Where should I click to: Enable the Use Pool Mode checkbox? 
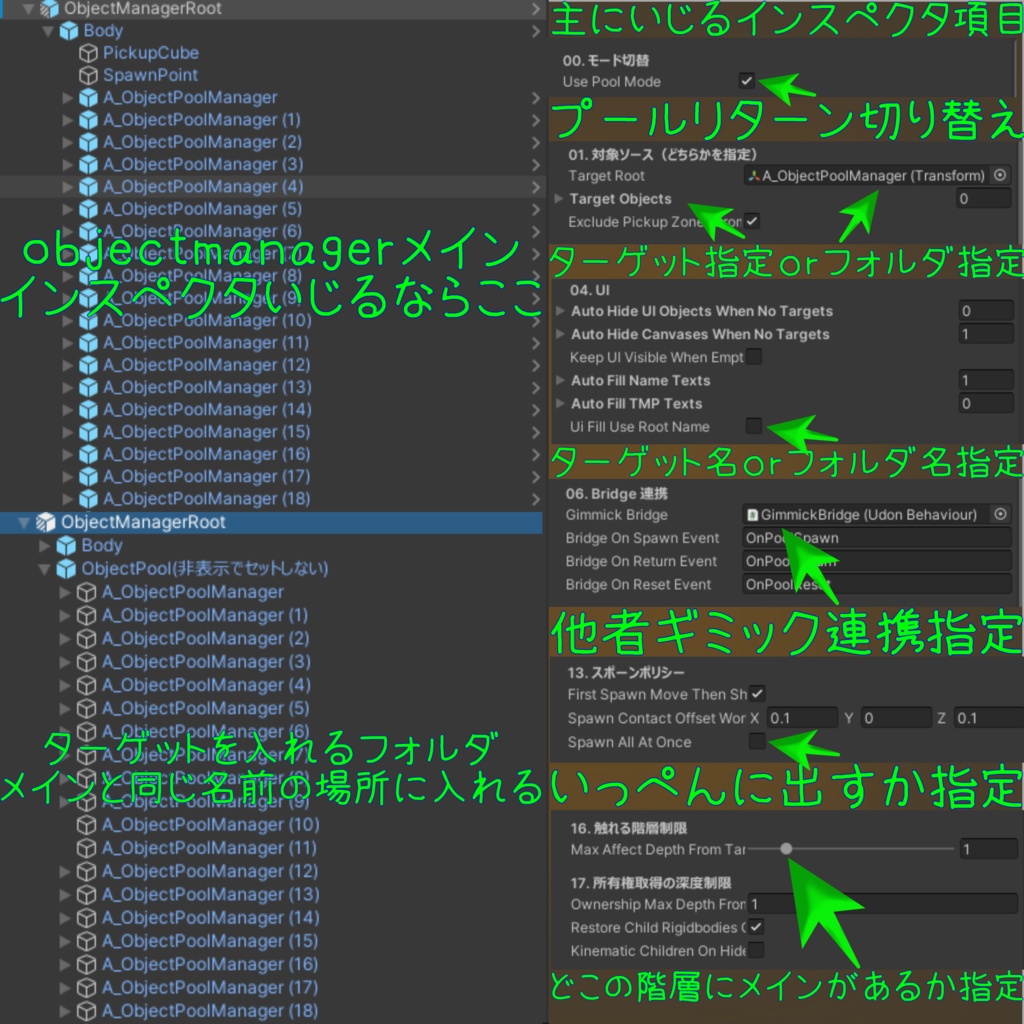point(745,82)
